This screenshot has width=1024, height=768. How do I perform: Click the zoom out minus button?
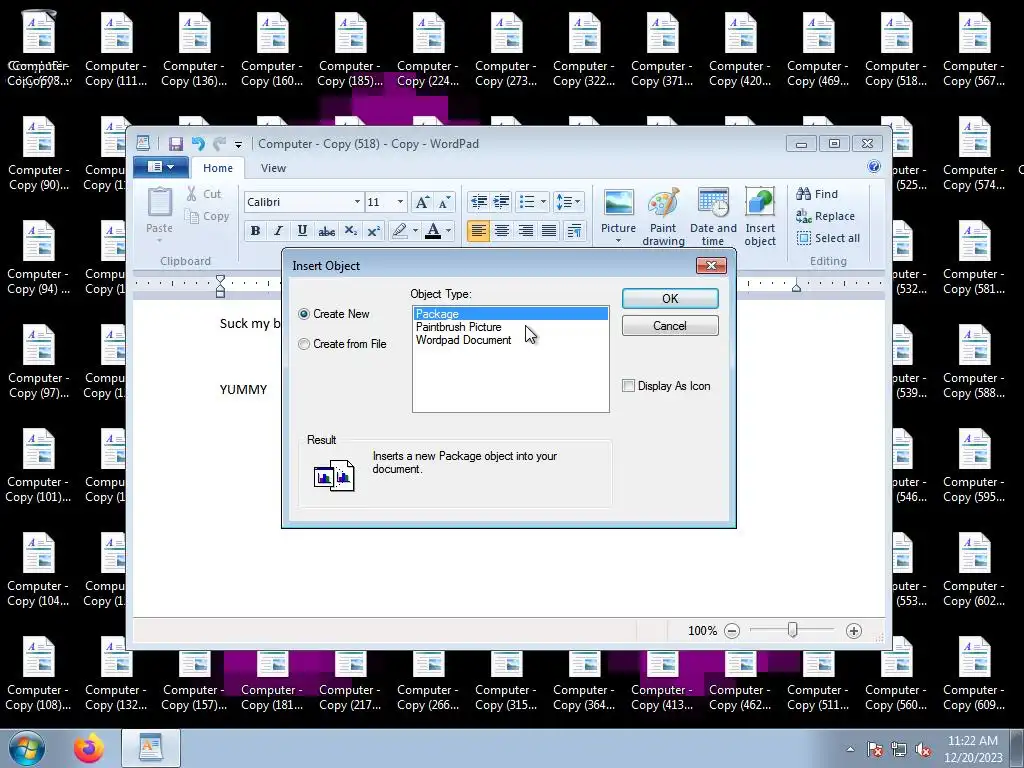click(x=732, y=631)
